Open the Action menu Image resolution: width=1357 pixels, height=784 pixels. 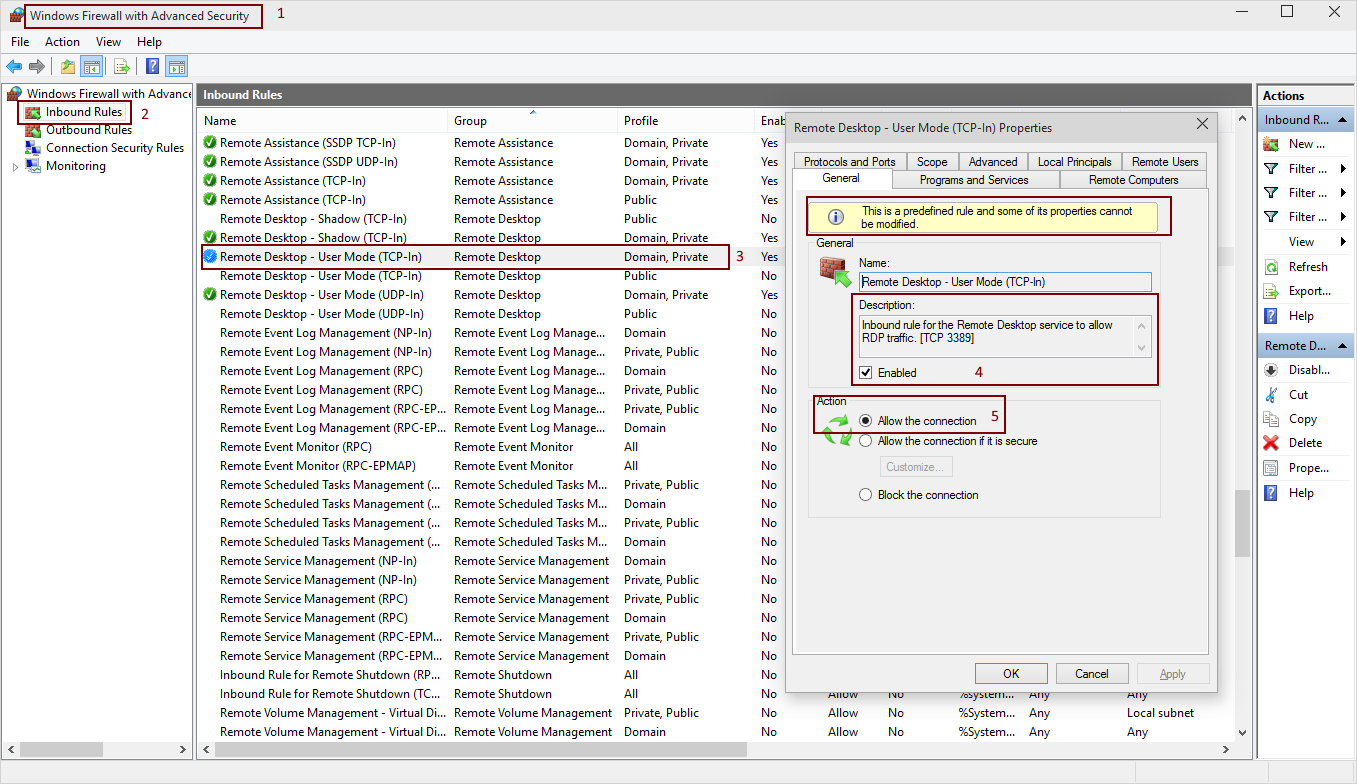pos(62,42)
